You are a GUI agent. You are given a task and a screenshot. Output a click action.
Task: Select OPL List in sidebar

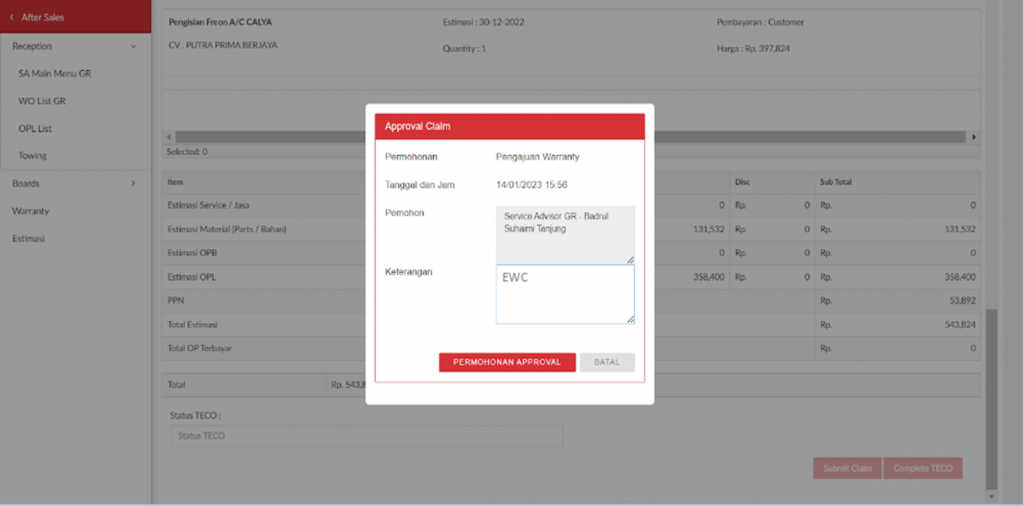(35, 129)
